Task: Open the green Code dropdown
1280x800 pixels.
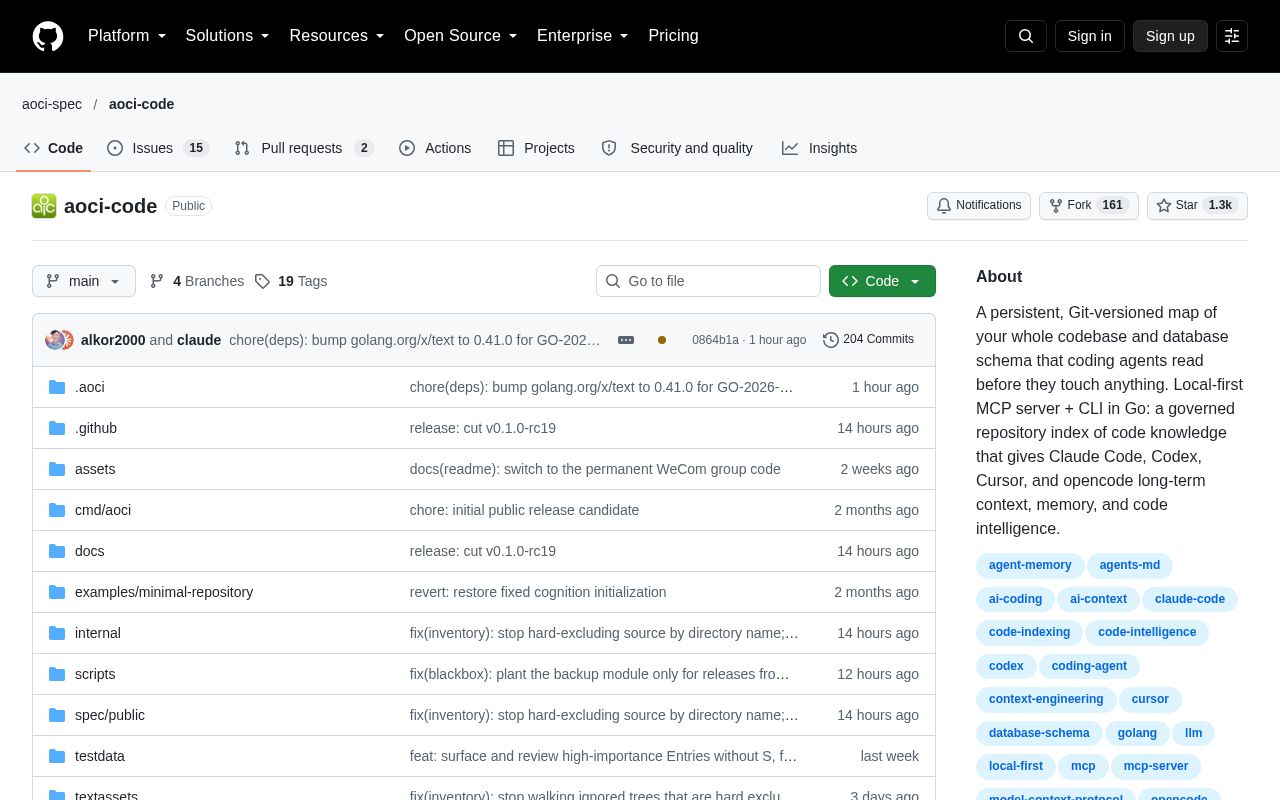Action: [x=882, y=281]
